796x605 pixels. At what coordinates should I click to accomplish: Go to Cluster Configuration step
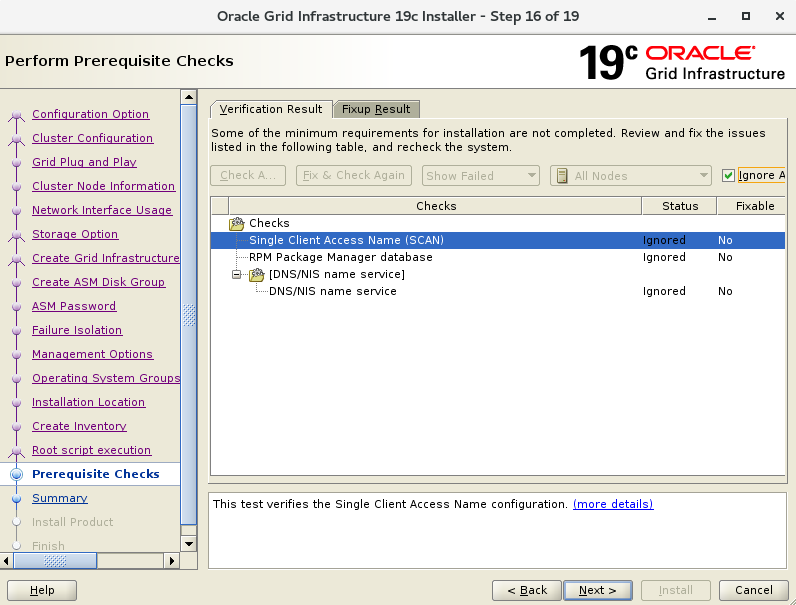tap(92, 138)
